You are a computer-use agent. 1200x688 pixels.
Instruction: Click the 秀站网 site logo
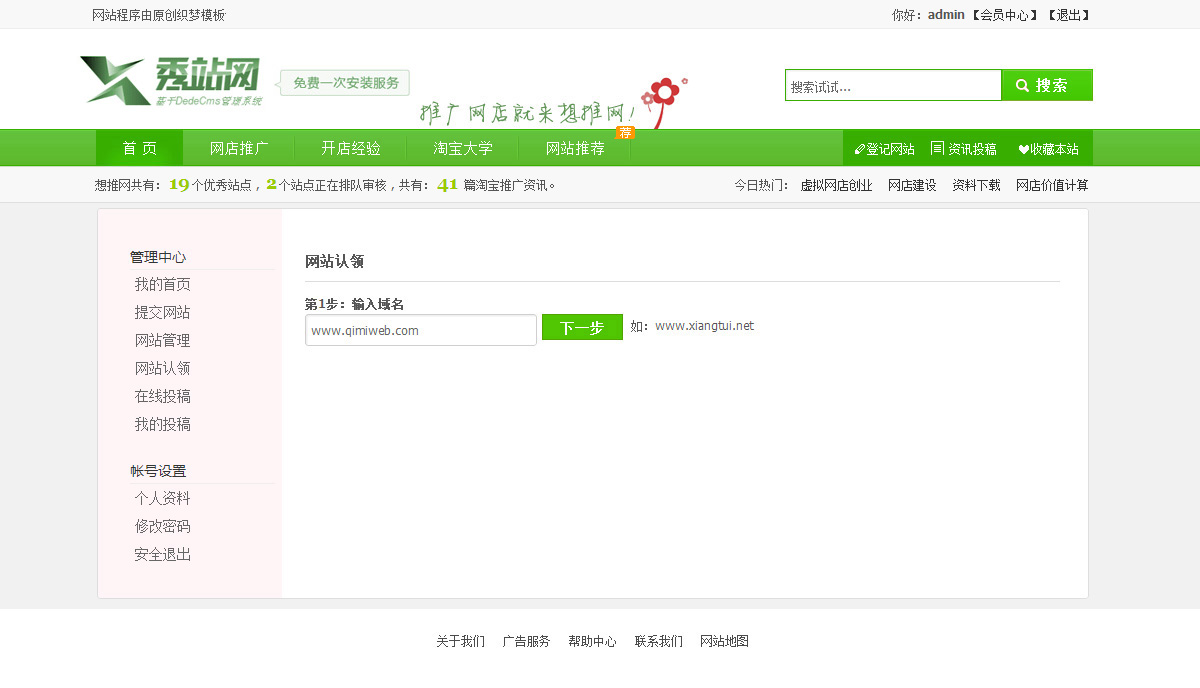(x=171, y=80)
